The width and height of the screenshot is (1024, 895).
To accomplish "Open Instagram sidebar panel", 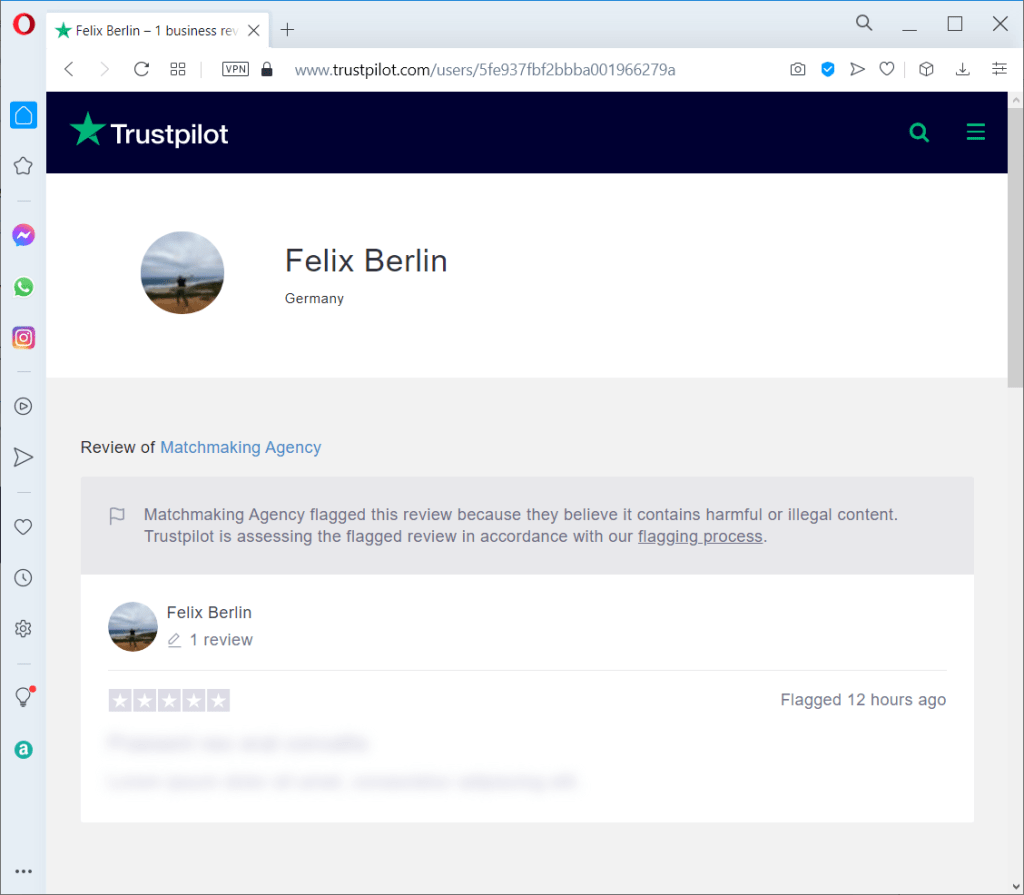I will [x=23, y=338].
